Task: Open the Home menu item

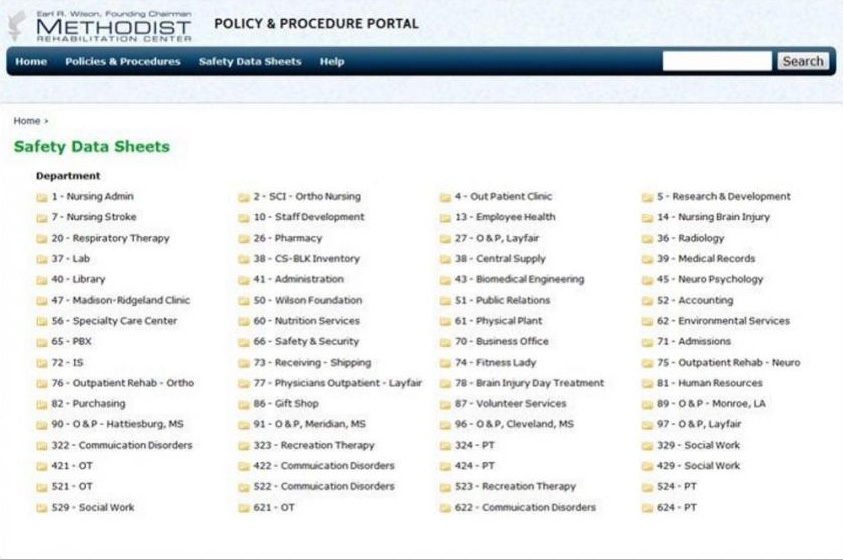Action: [31, 61]
